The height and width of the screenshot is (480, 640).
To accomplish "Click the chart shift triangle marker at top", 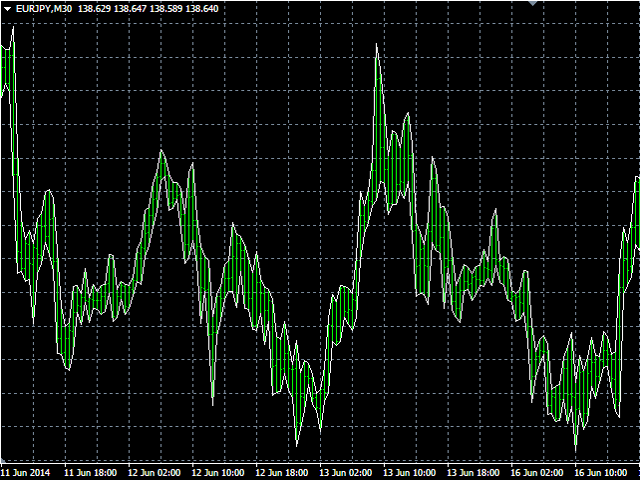I will 533,2.
